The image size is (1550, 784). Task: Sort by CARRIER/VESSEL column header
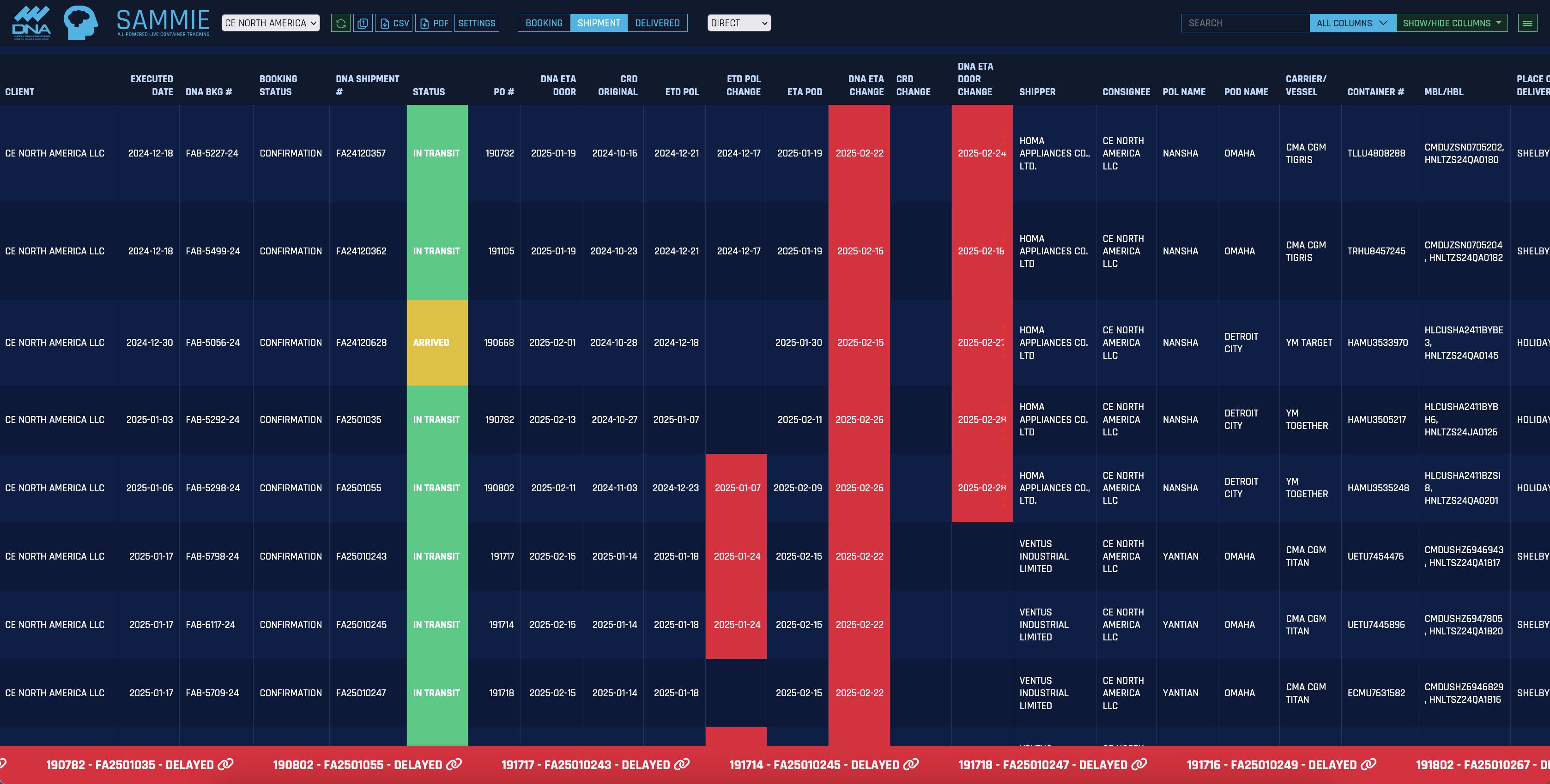pos(1306,85)
